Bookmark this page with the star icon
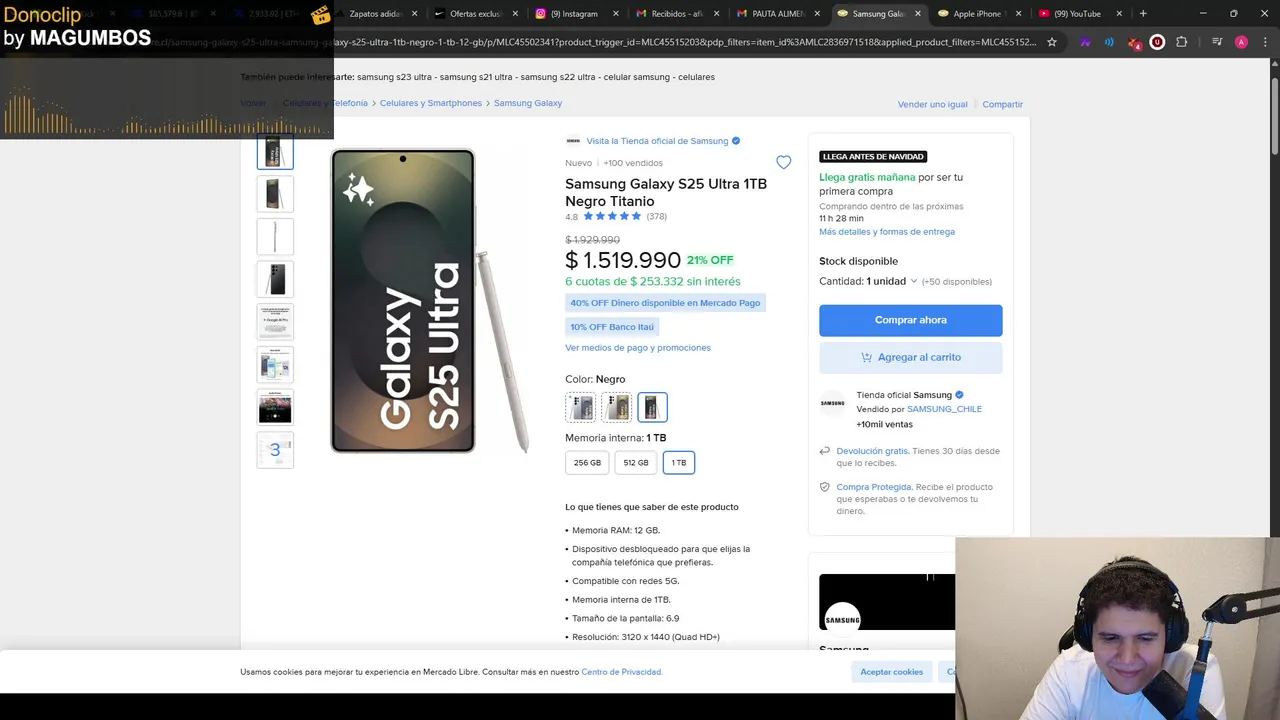The width and height of the screenshot is (1280, 720). coord(1052,42)
